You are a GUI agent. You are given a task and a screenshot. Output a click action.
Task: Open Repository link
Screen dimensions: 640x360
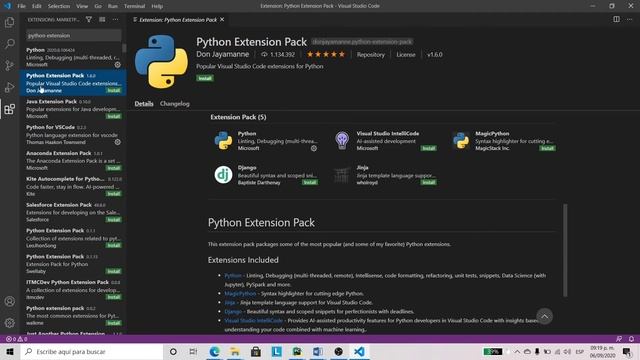(371, 54)
